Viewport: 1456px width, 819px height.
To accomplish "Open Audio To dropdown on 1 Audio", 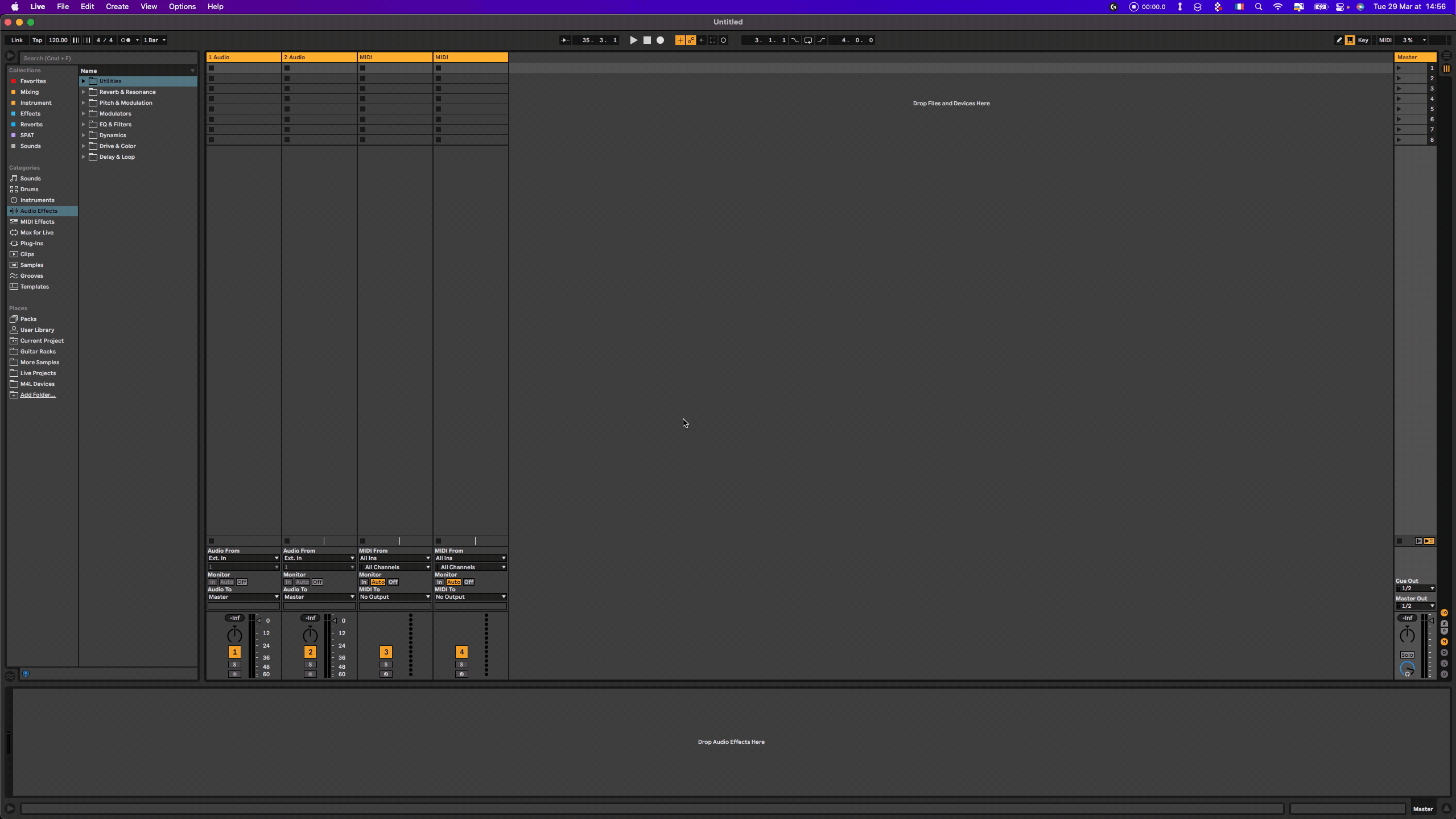I will point(243,597).
